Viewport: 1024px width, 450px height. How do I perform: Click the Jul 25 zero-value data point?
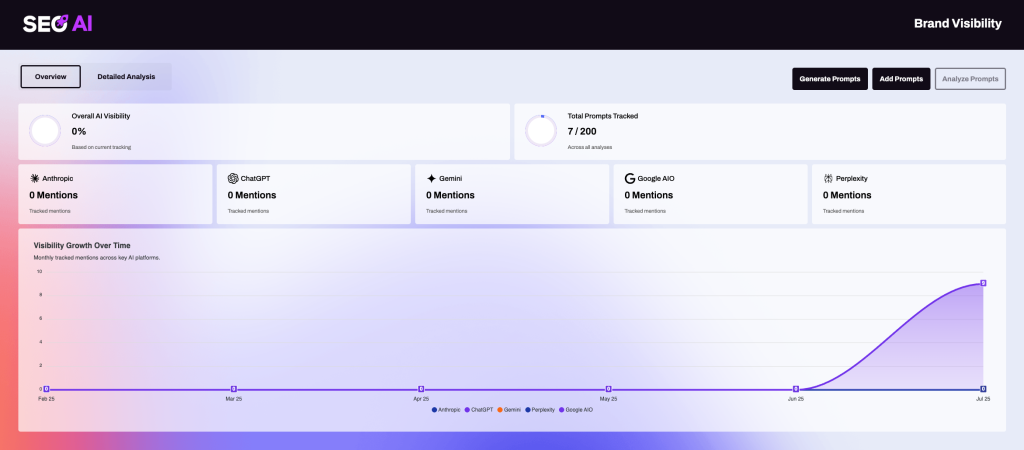[983, 389]
